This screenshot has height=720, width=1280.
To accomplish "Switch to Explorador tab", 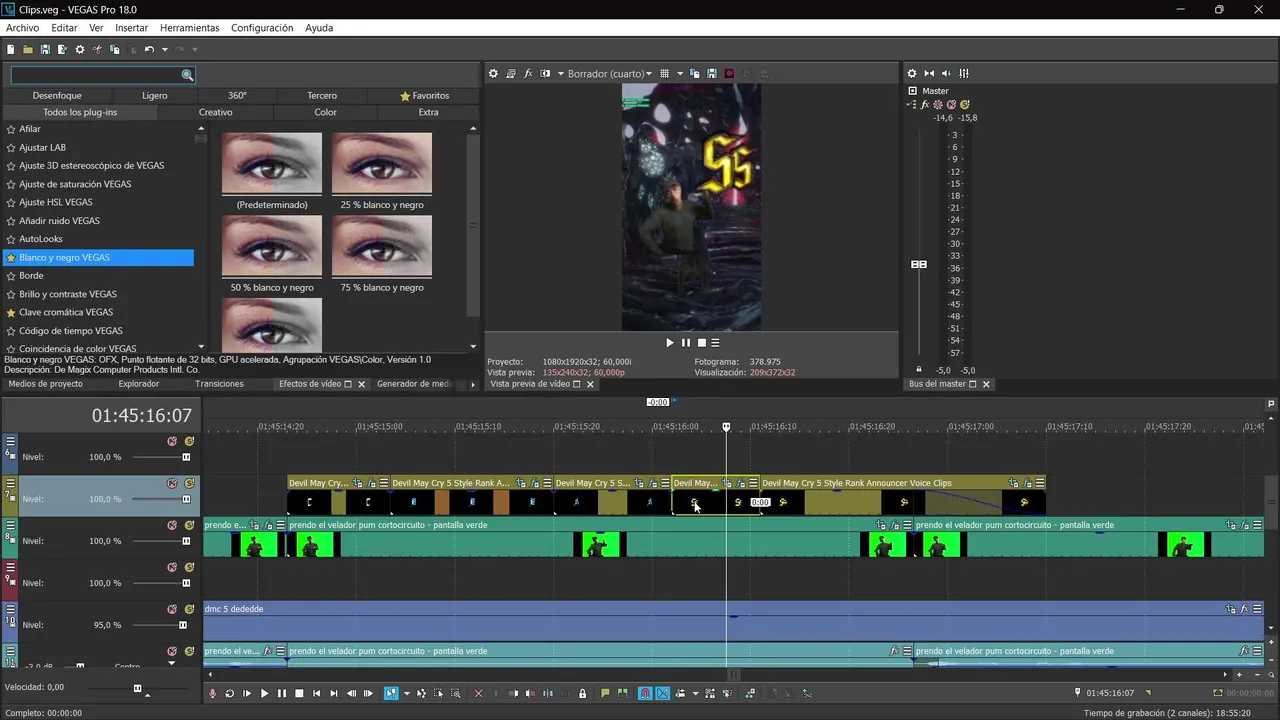I will point(139,384).
